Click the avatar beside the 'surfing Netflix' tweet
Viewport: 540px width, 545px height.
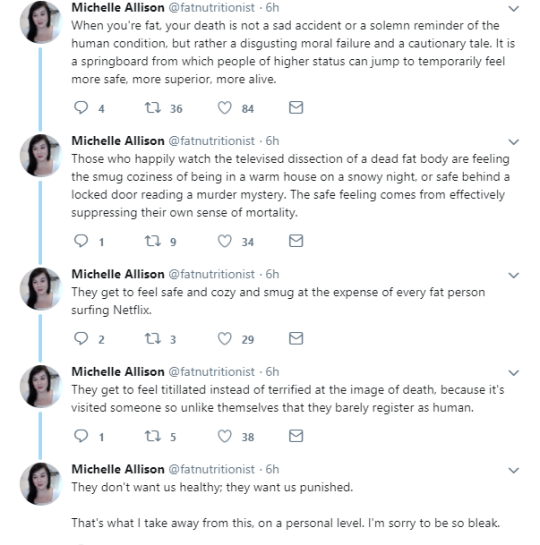41,289
